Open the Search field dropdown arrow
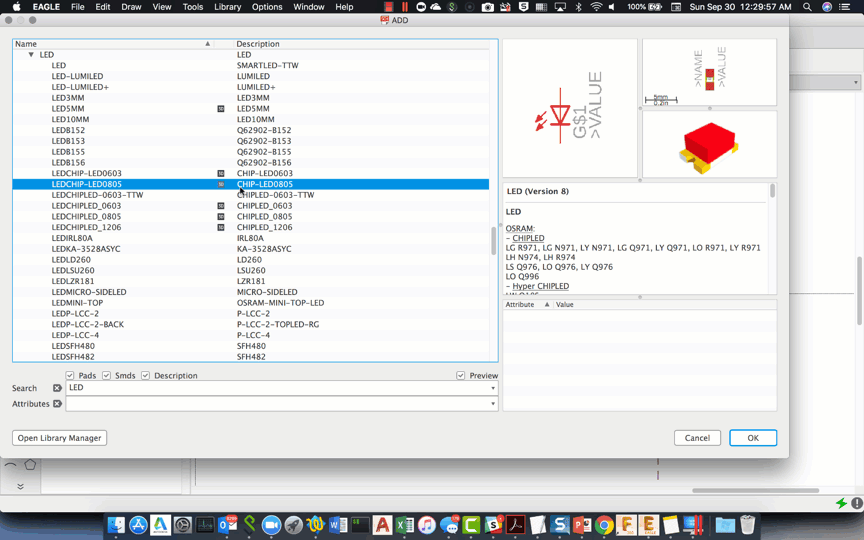This screenshot has width=864, height=540. (x=492, y=388)
